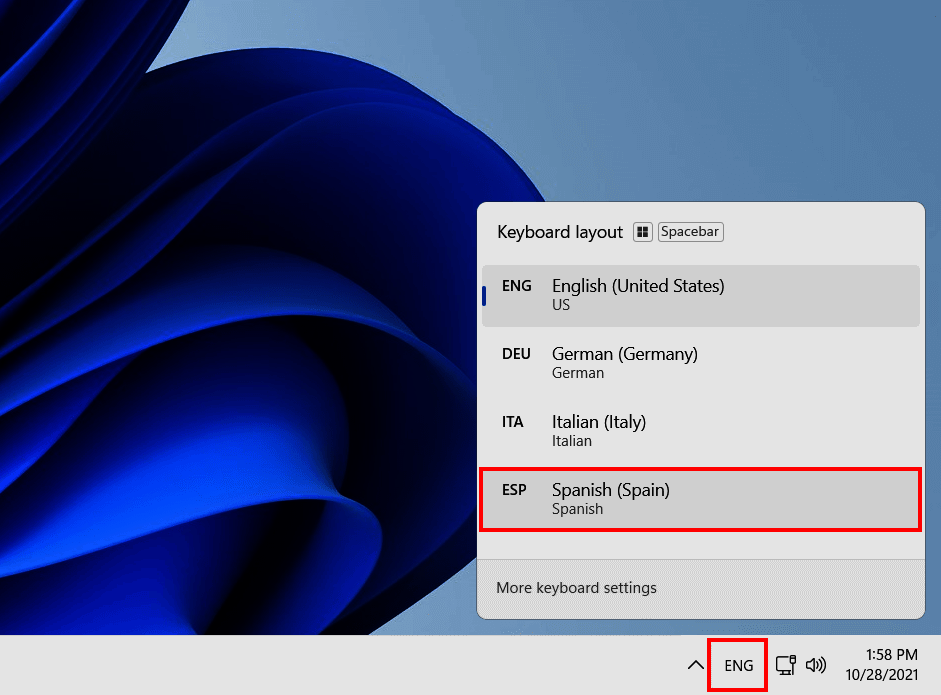Expand hidden icons using the taskbar chevron

pos(695,664)
